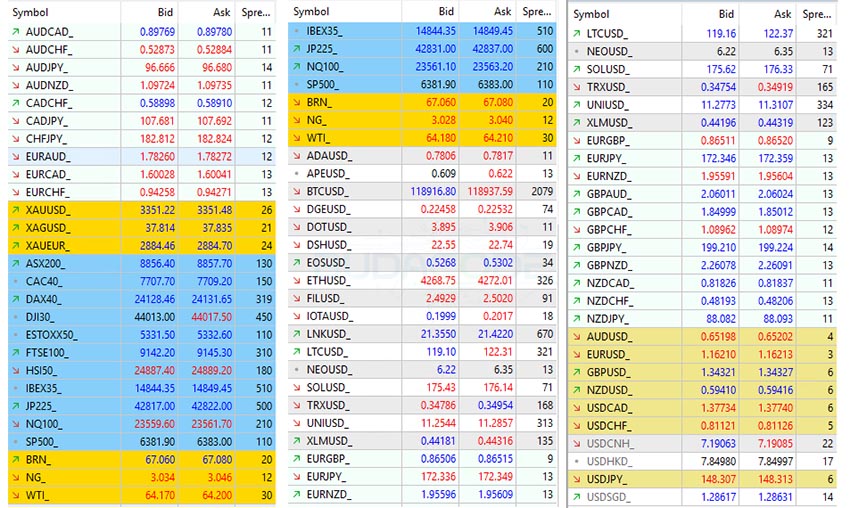The width and height of the screenshot is (850, 508).
Task: Click the up arrow icon beside GBPAUD_
Action: click(577, 194)
